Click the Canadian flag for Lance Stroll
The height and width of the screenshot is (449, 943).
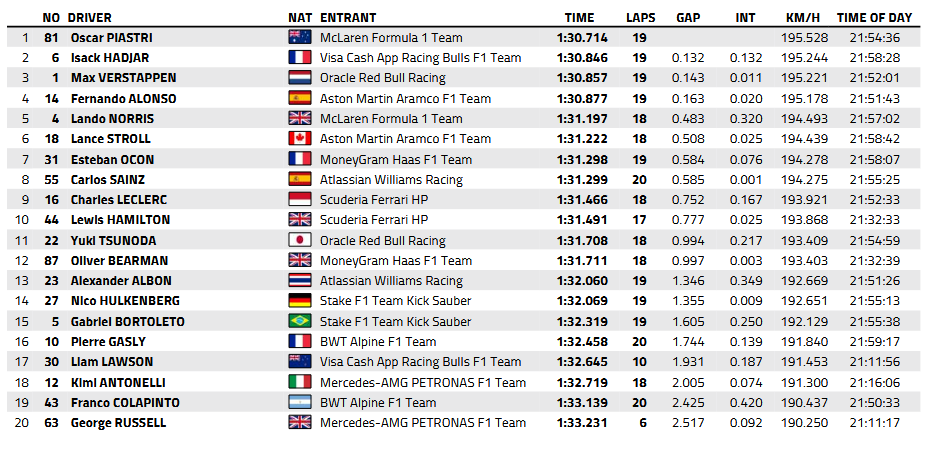[300, 139]
